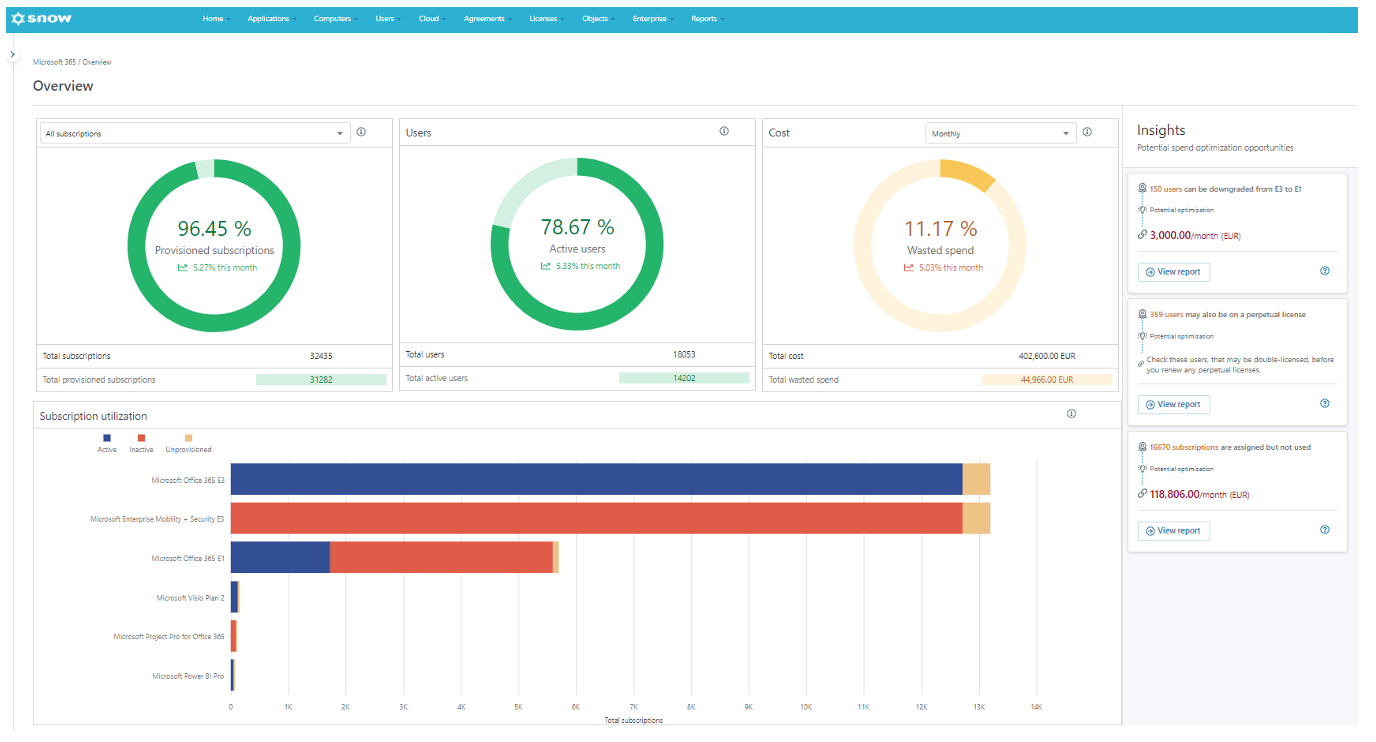Image resolution: width=1376 pixels, height=742 pixels.
Task: Toggle the Unprovisioned legend swatch
Action: coord(188,438)
